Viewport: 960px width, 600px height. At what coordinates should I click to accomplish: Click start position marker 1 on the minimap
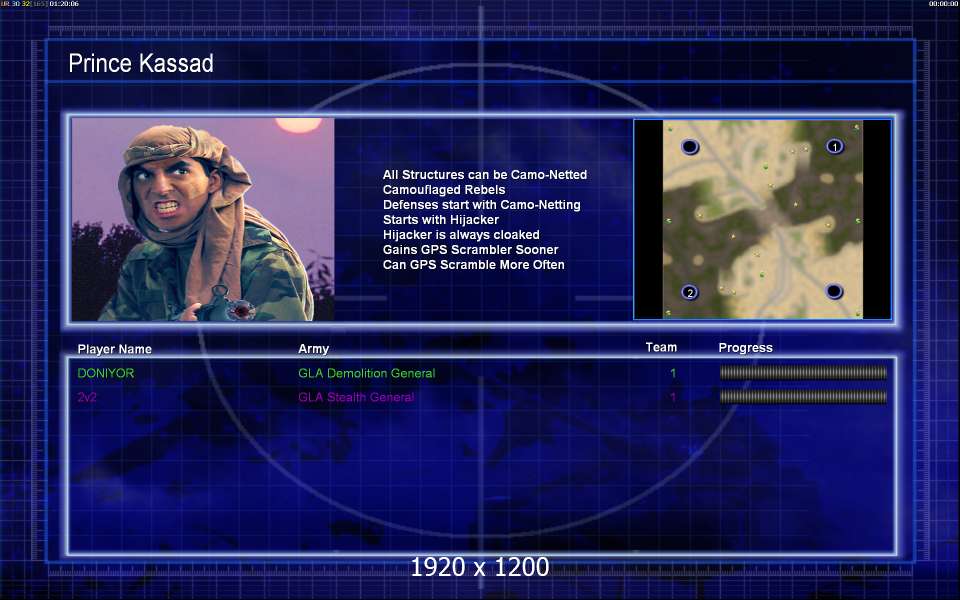pos(834,147)
